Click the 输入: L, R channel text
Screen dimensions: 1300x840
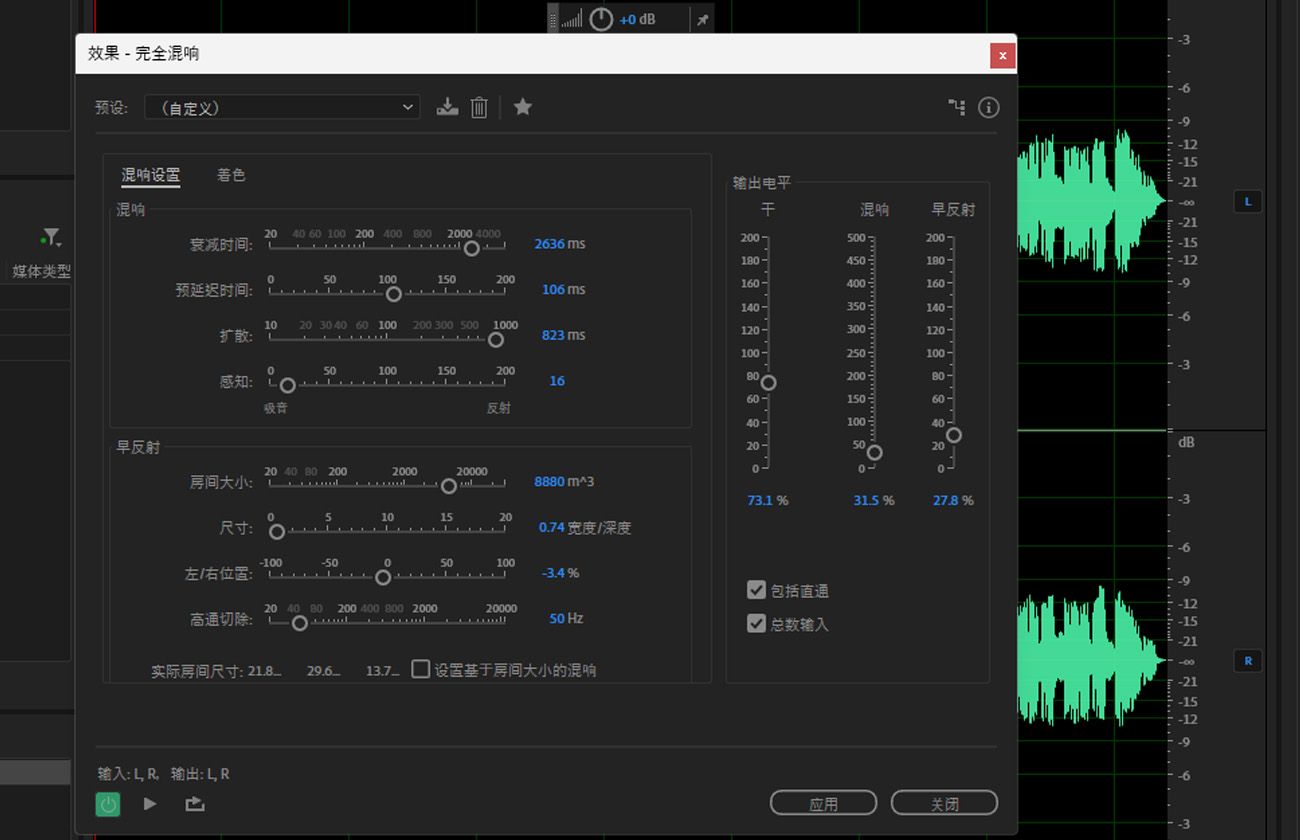[x=128, y=774]
